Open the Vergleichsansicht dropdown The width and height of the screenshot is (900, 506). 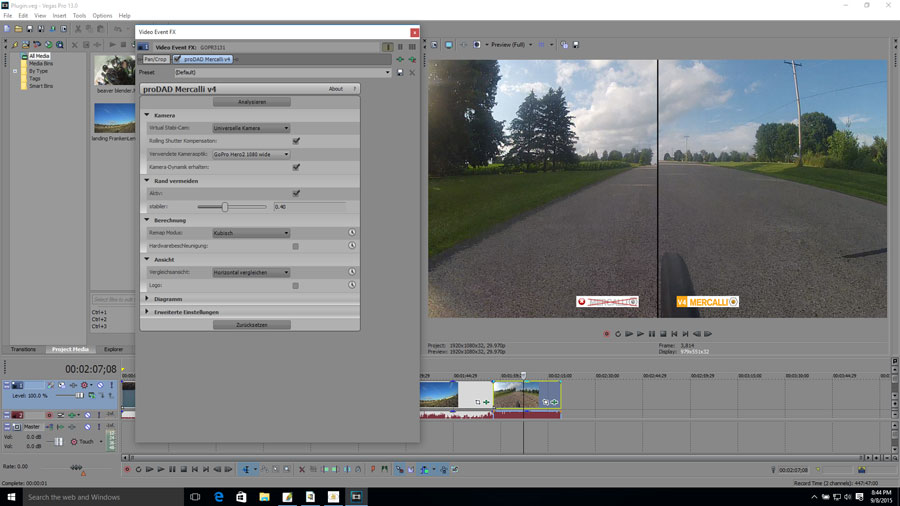tap(251, 273)
